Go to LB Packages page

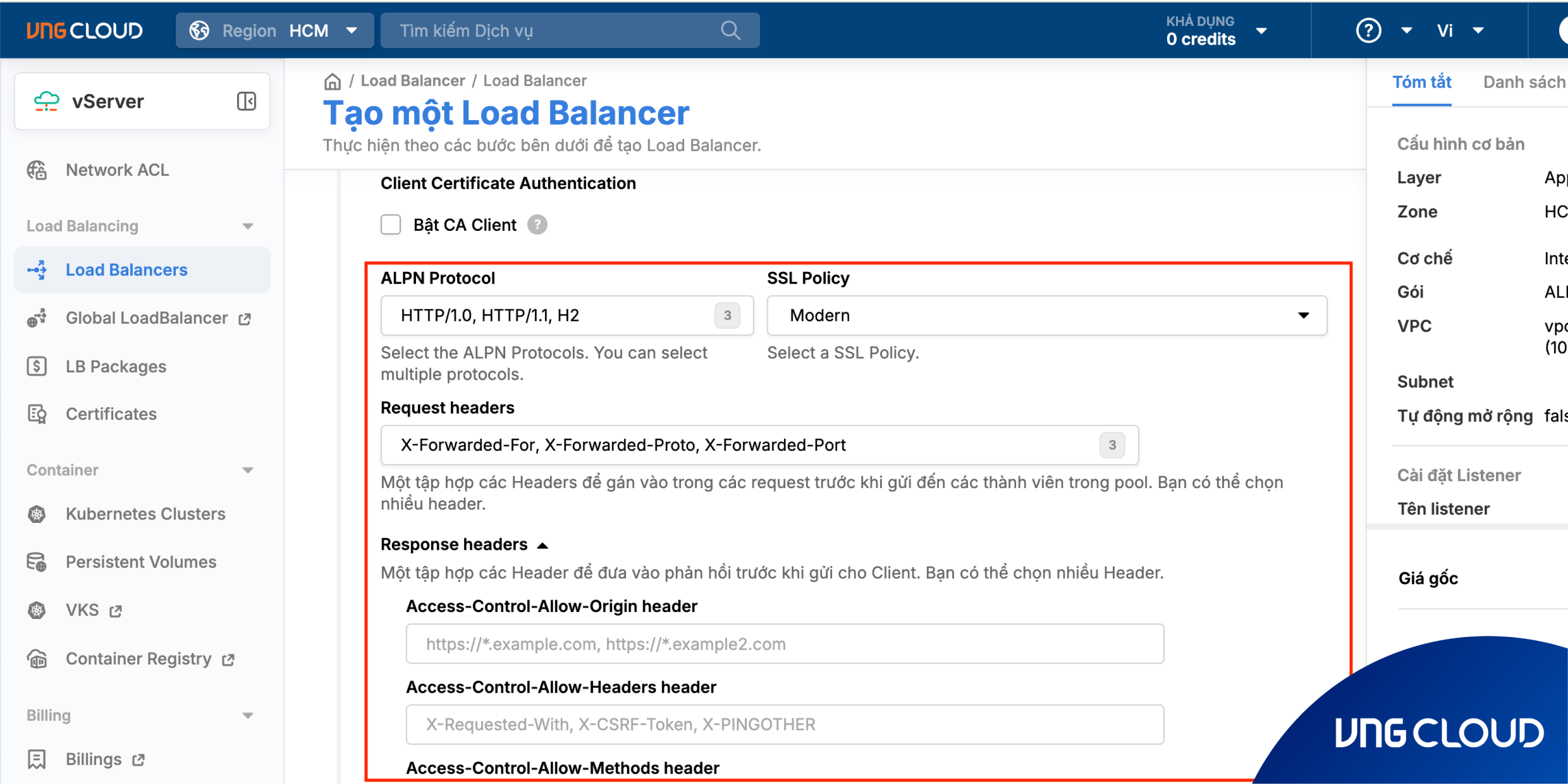click(116, 367)
